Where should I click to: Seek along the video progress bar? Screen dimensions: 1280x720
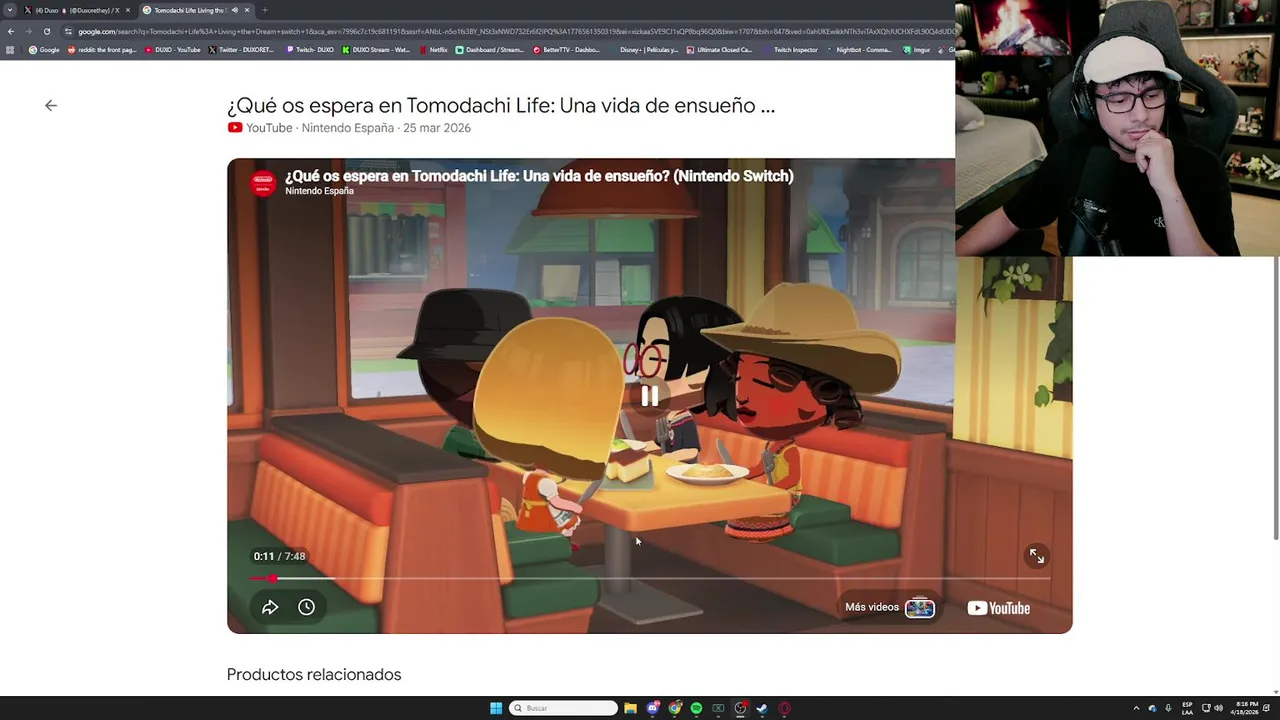tap(649, 579)
